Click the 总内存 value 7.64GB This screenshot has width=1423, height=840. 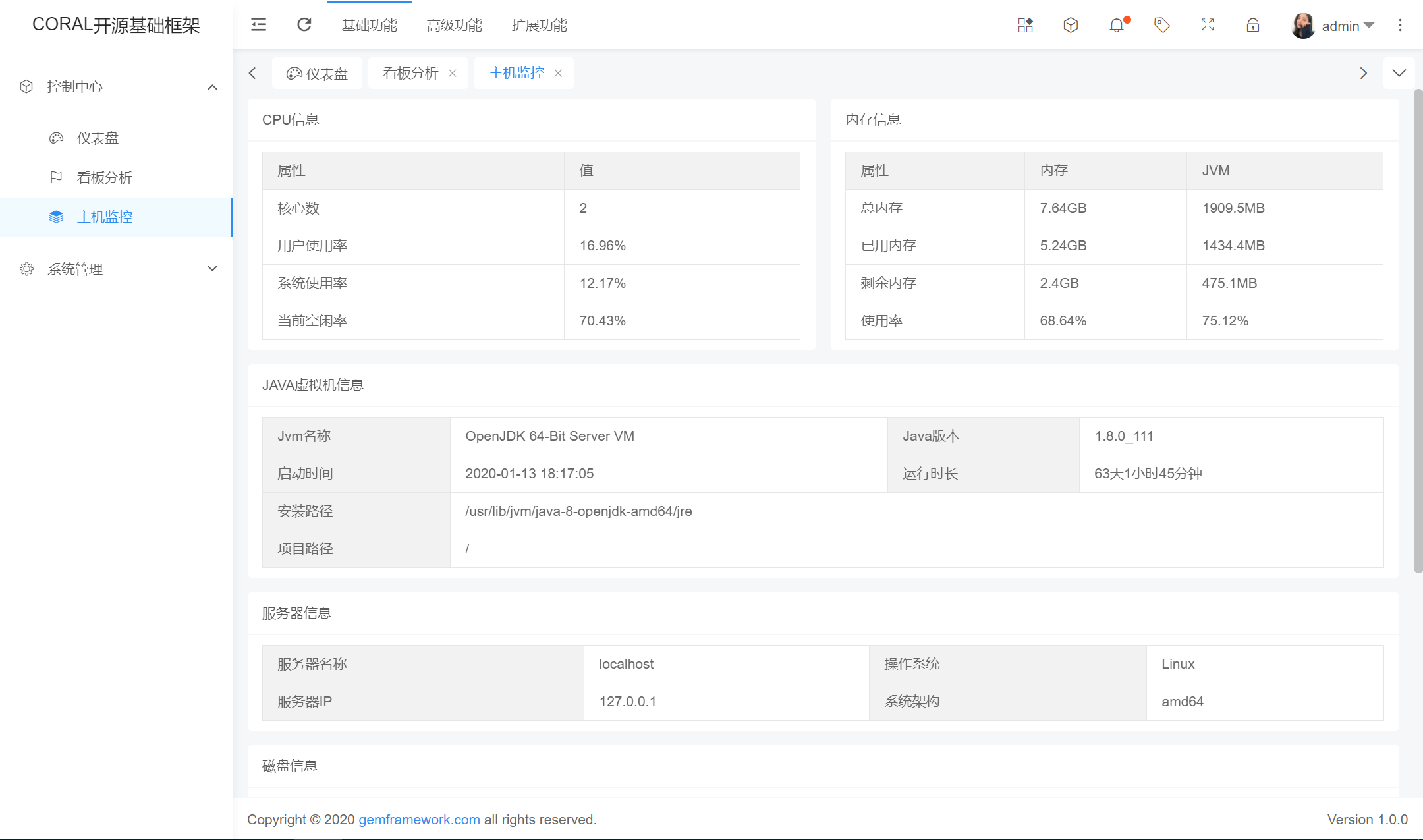(1063, 208)
